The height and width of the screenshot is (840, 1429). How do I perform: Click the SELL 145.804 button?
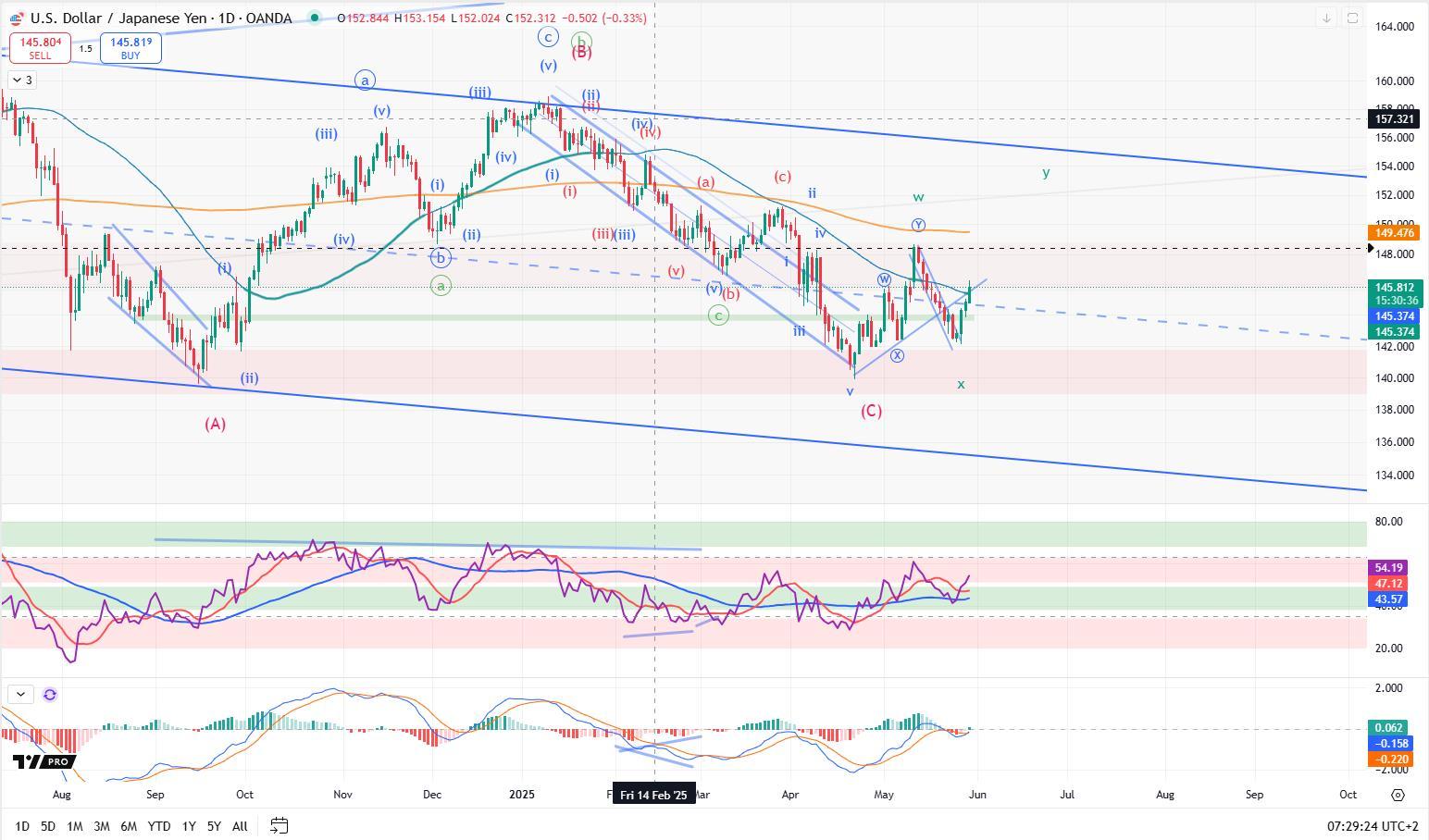(40, 48)
